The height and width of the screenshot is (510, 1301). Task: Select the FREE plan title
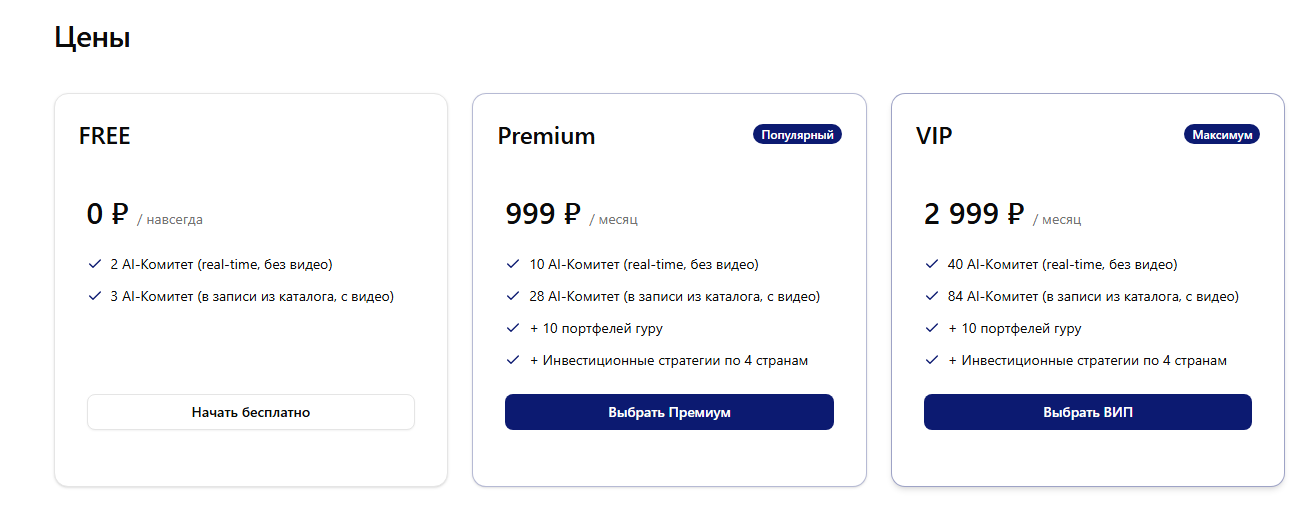pyautogui.click(x=105, y=136)
